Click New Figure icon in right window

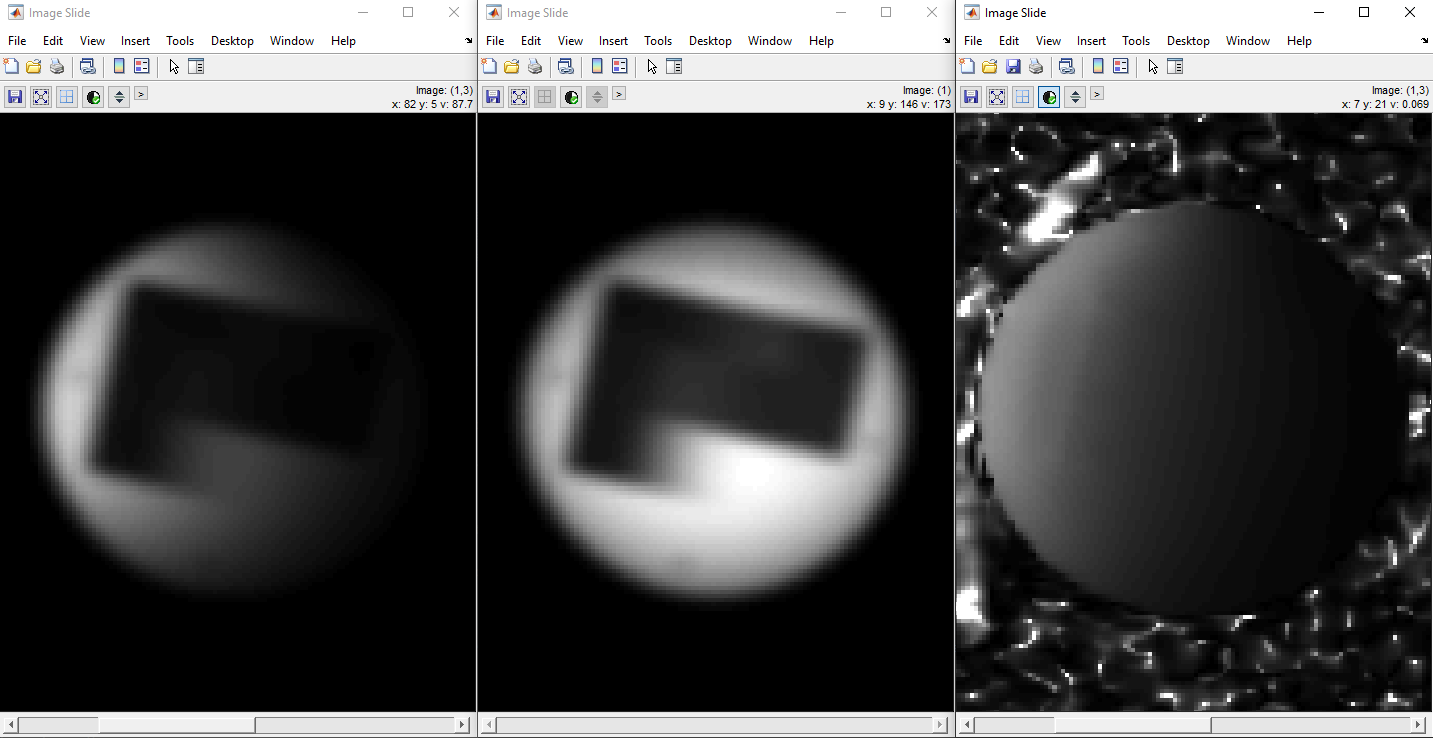(x=968, y=67)
